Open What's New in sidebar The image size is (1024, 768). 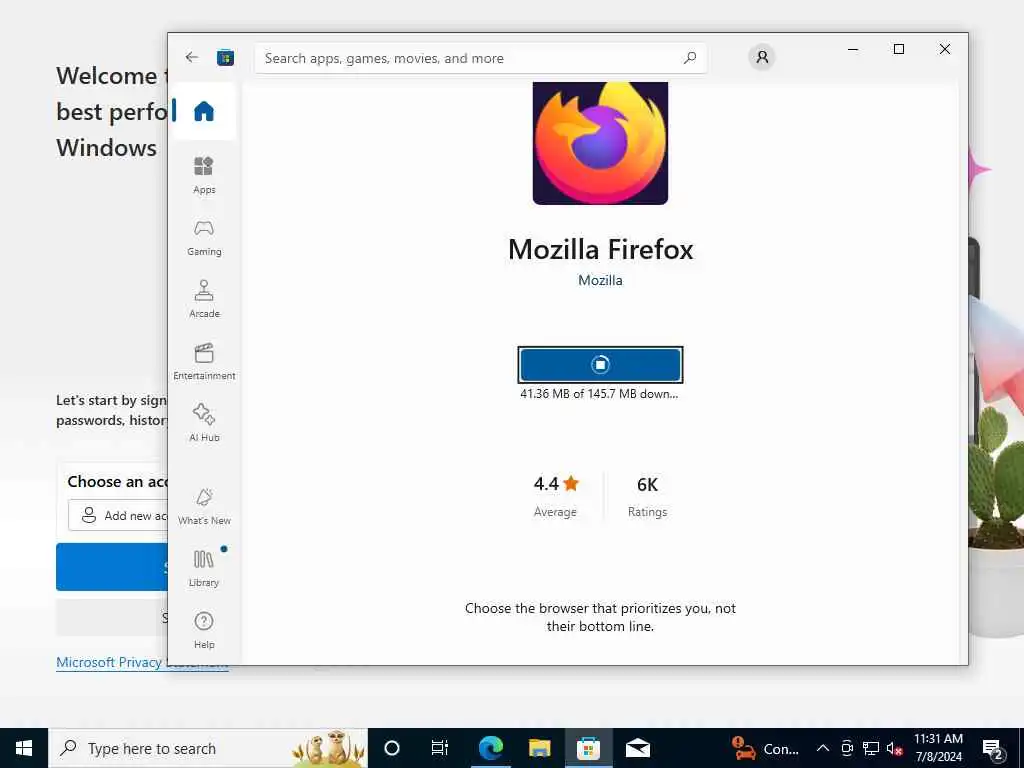pyautogui.click(x=204, y=506)
